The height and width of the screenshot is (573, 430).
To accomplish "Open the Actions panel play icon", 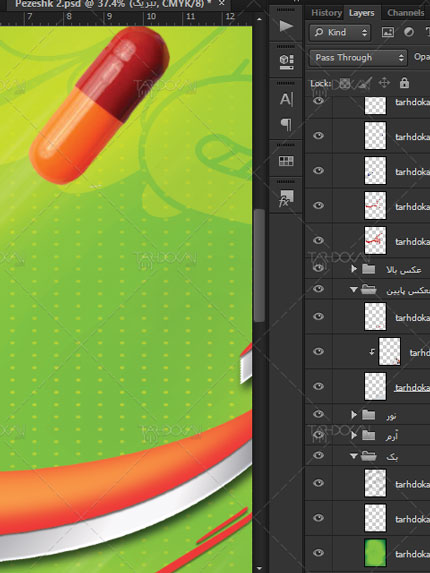I will [x=286, y=26].
